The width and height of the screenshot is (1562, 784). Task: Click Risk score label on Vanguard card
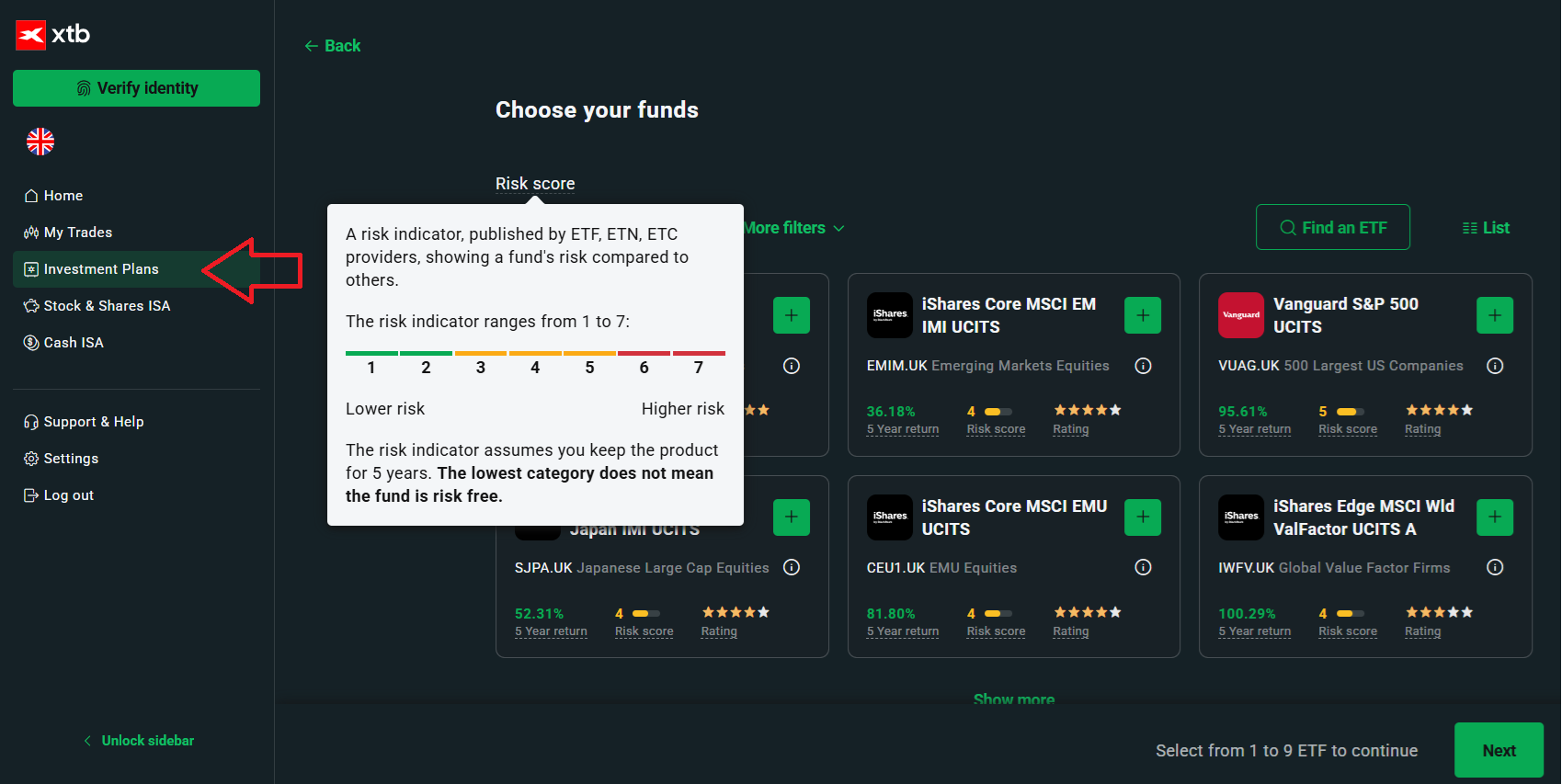tap(1348, 429)
